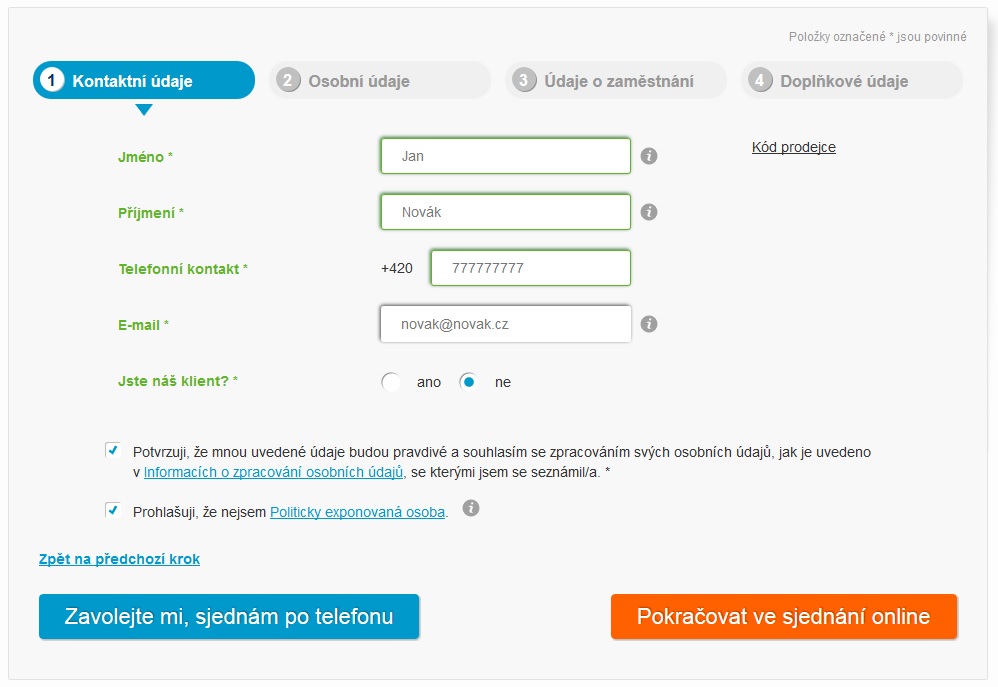Open info icon after Politicky exponovaná osoba
The image size is (998, 687).
pyautogui.click(x=471, y=508)
